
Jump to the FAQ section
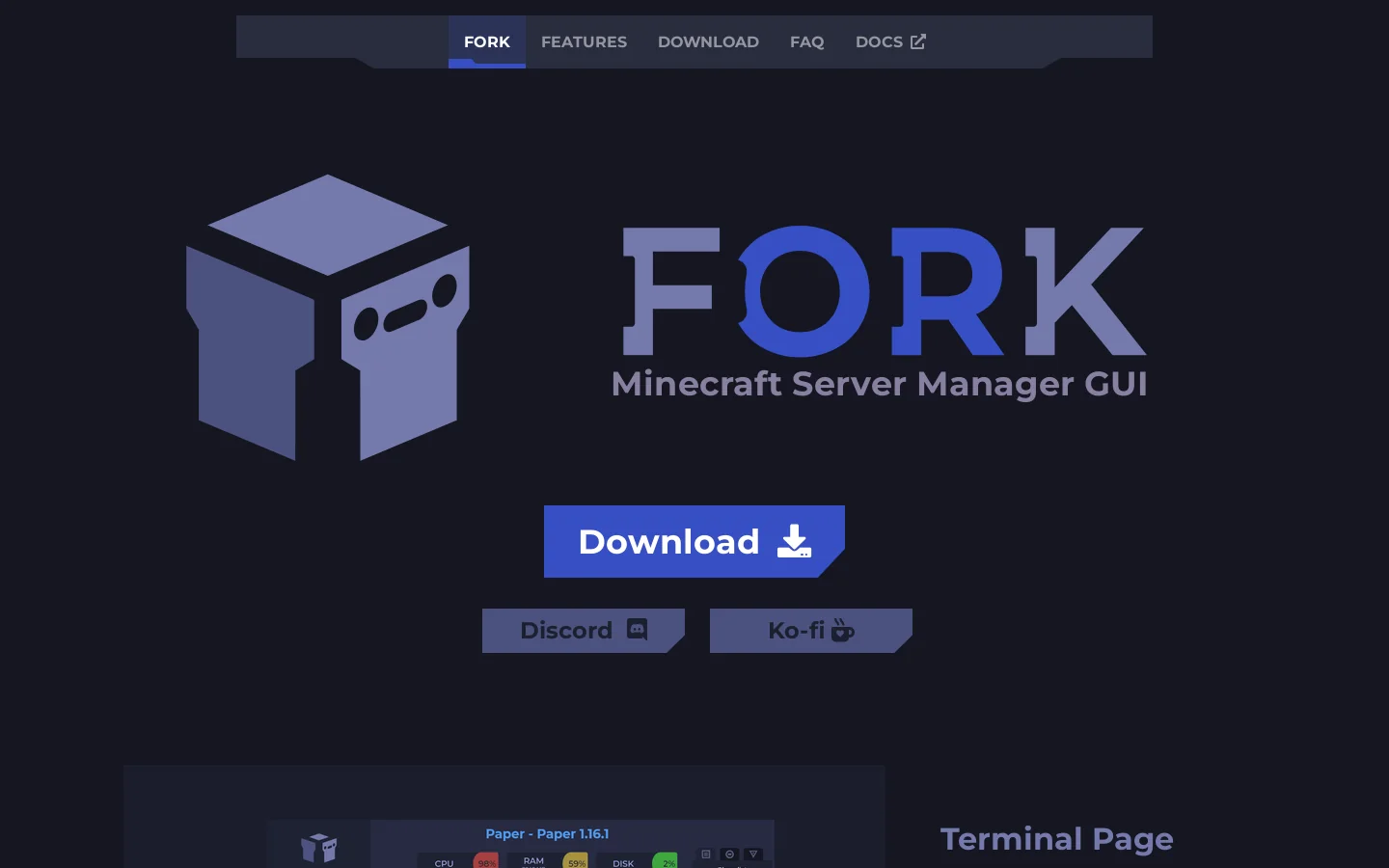pyautogui.click(x=806, y=41)
